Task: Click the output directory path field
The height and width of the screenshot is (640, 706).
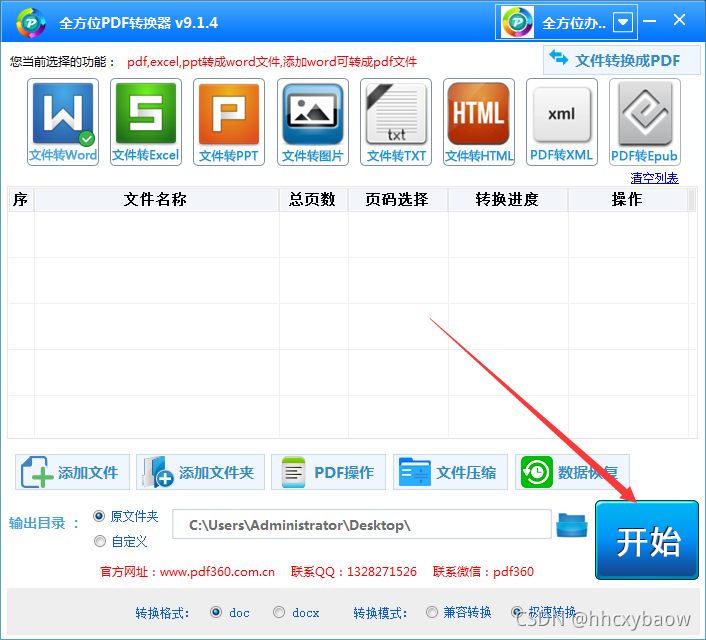Action: (362, 524)
